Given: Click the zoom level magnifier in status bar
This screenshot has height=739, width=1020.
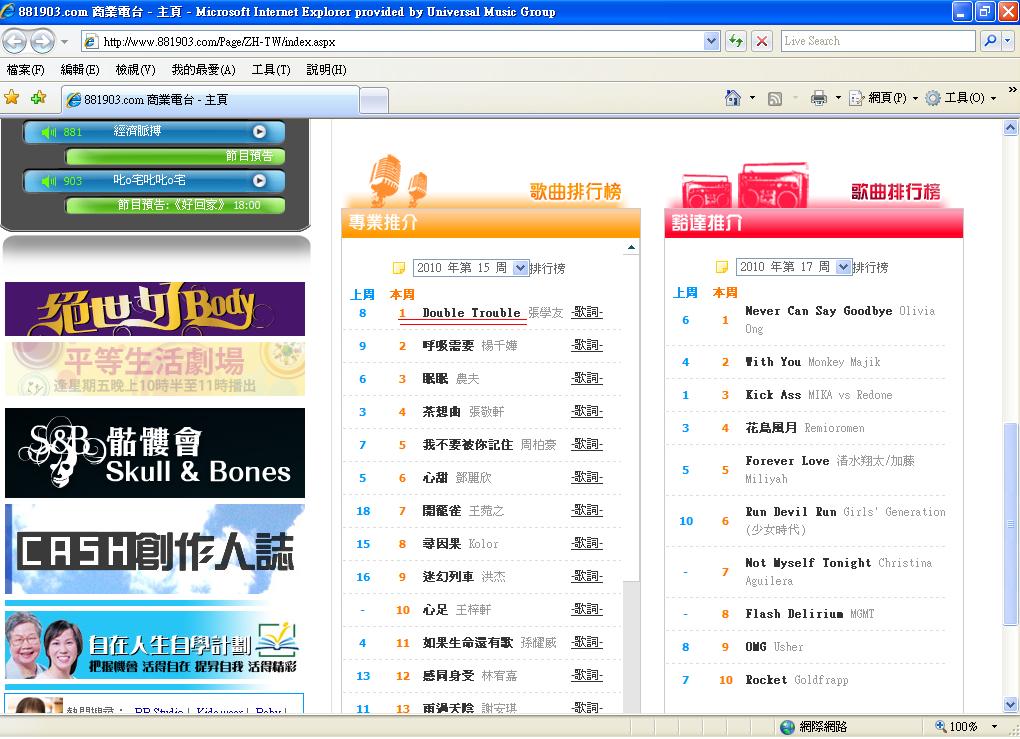Looking at the screenshot, I should (x=941, y=726).
